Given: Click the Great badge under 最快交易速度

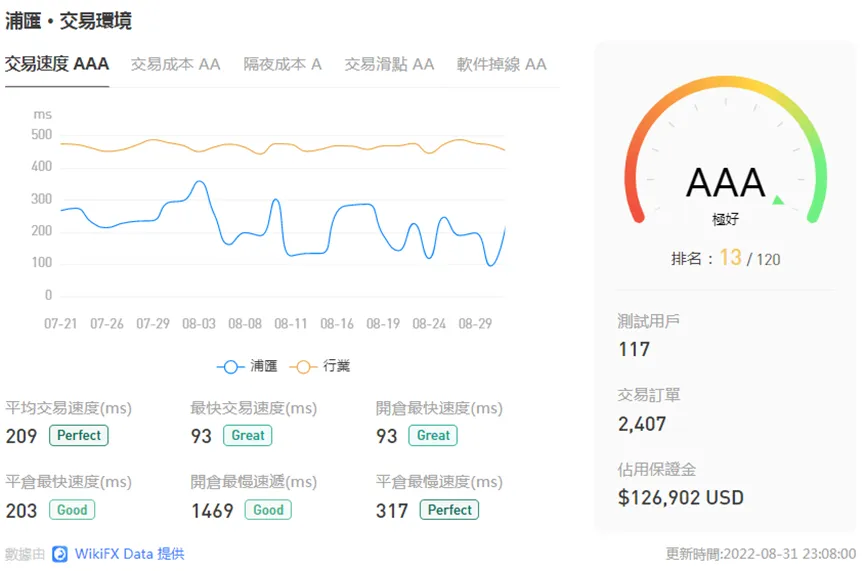Looking at the screenshot, I should pos(248,435).
